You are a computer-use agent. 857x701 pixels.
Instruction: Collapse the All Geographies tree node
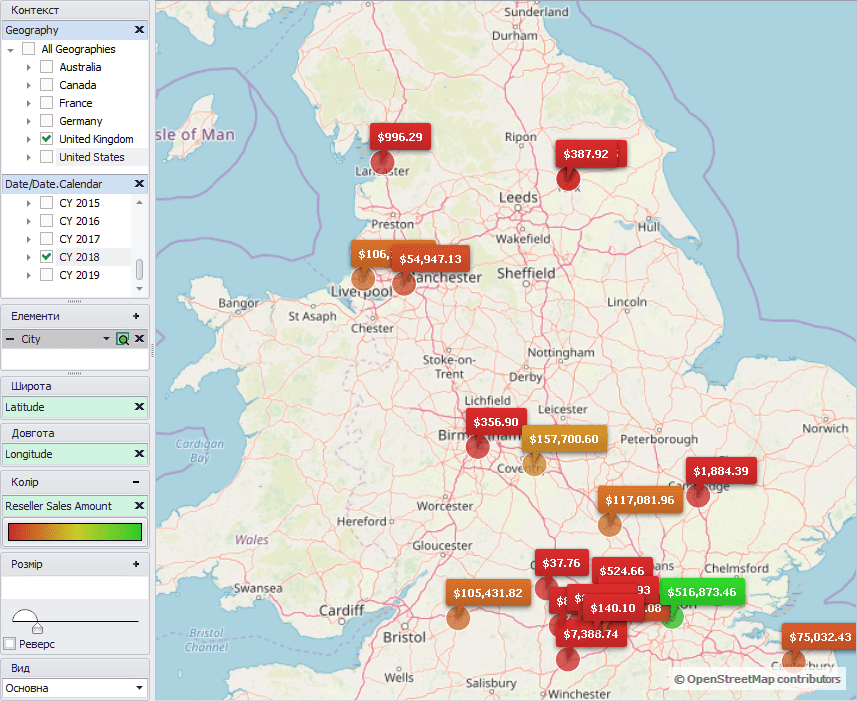pos(10,50)
